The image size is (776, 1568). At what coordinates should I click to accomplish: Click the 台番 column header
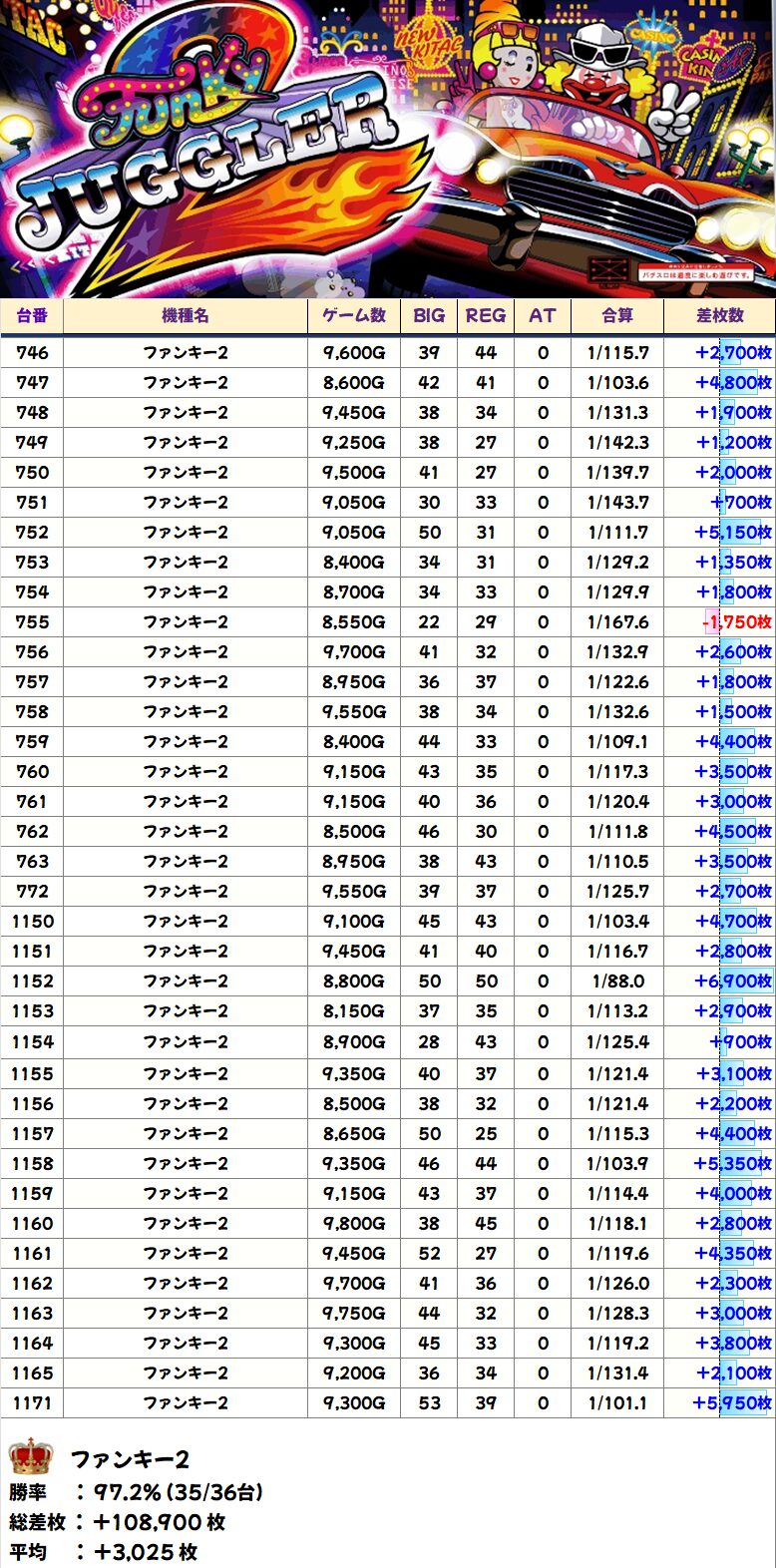pyautogui.click(x=32, y=315)
